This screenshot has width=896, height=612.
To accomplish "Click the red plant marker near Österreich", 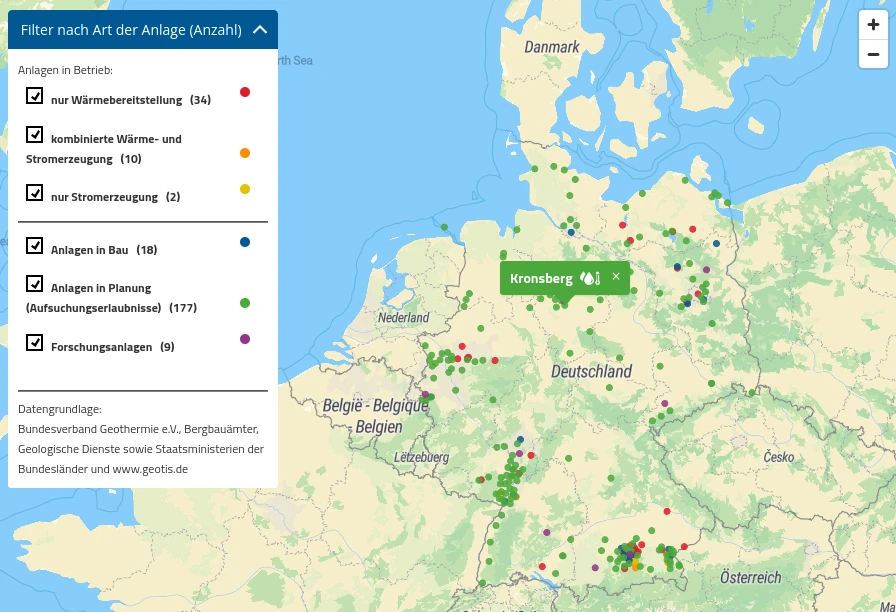I will coord(684,548).
